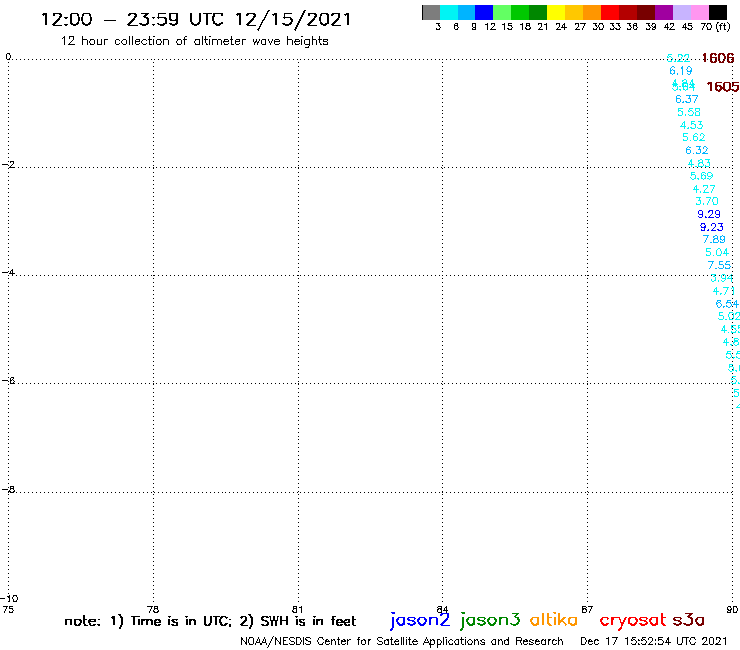Click the time marker '1606'
The width and height of the screenshot is (740, 650).
click(x=718, y=58)
